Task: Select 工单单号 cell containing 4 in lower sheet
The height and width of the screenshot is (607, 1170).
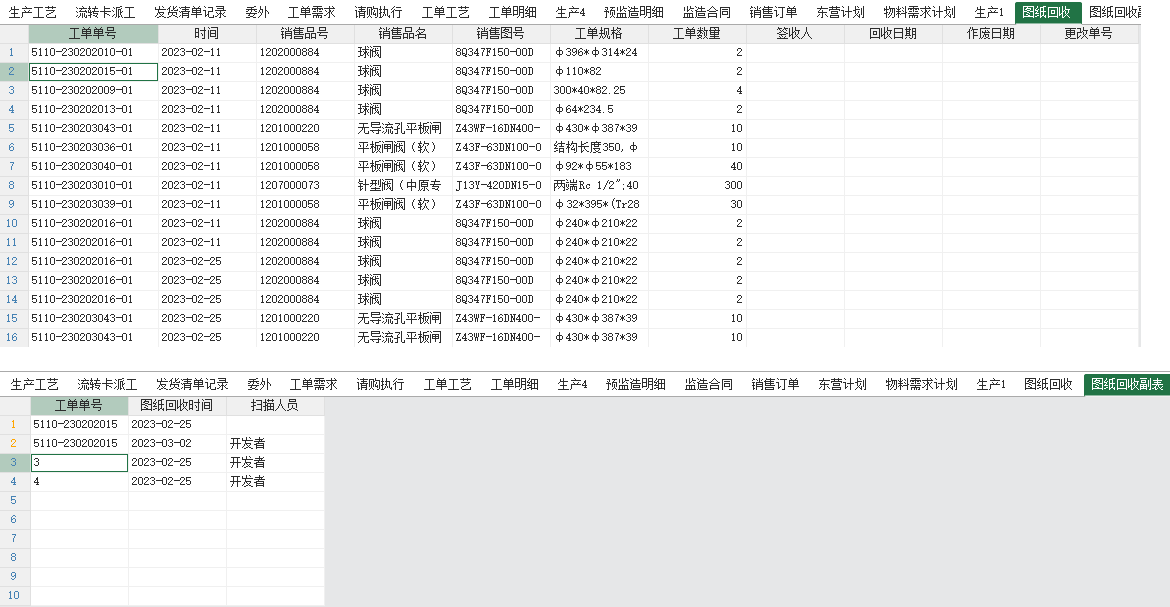Action: tap(79, 482)
